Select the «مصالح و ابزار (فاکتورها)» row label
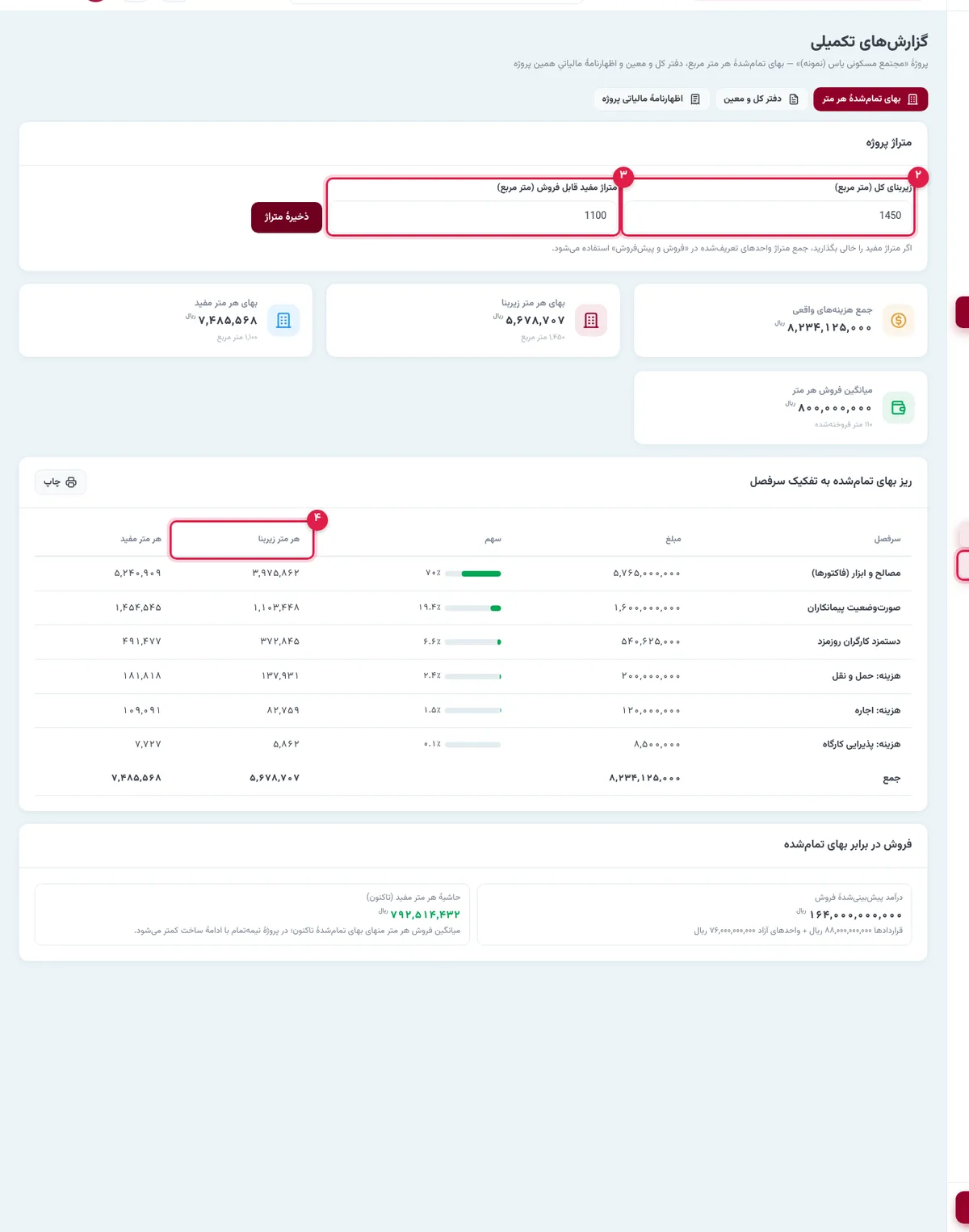 pyautogui.click(x=856, y=574)
